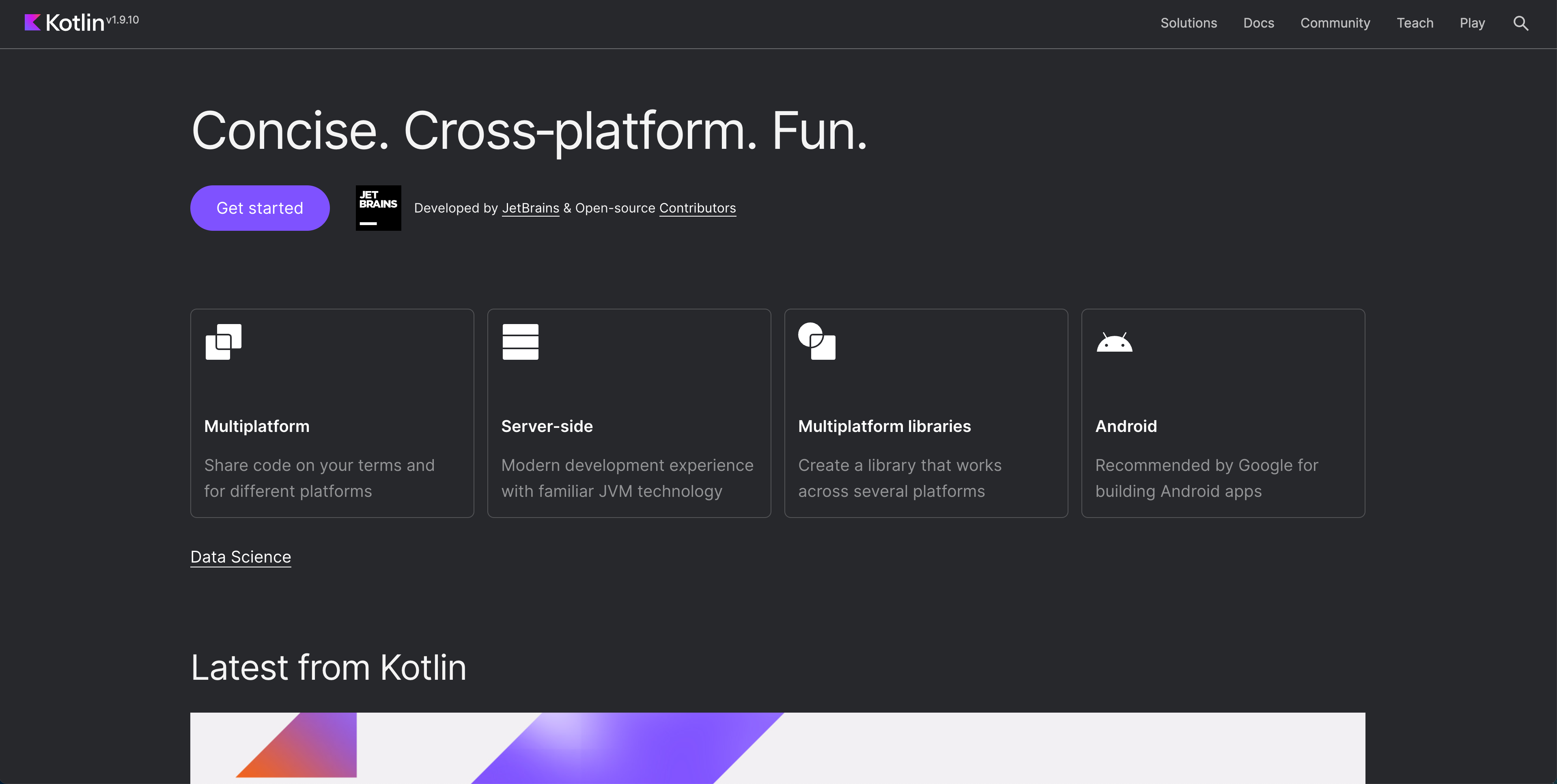
Task: Open the Docs menu item
Action: pos(1258,23)
